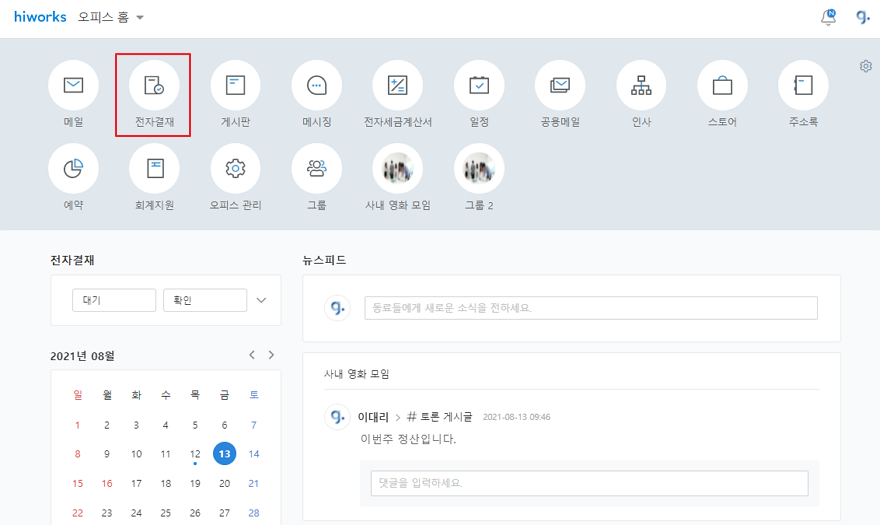
Task: Open the 오피스 관리 gear icon
Action: tap(235, 168)
